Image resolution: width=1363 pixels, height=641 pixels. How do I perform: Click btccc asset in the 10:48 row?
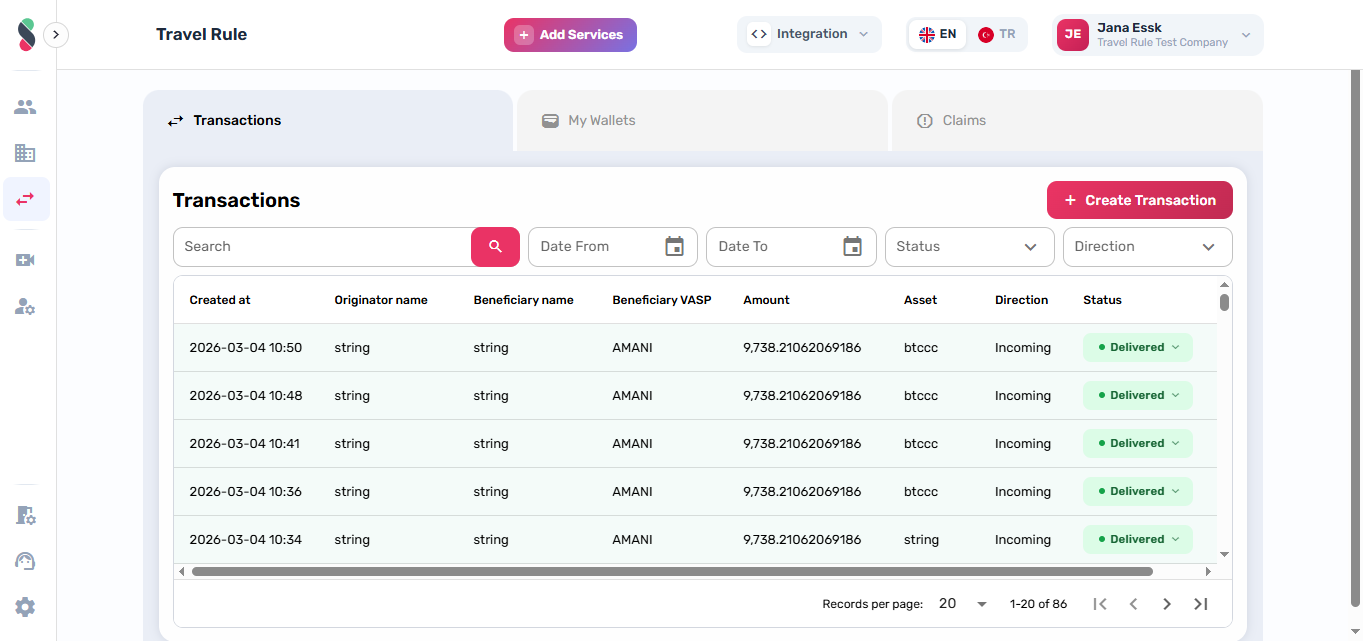pyautogui.click(x=921, y=396)
